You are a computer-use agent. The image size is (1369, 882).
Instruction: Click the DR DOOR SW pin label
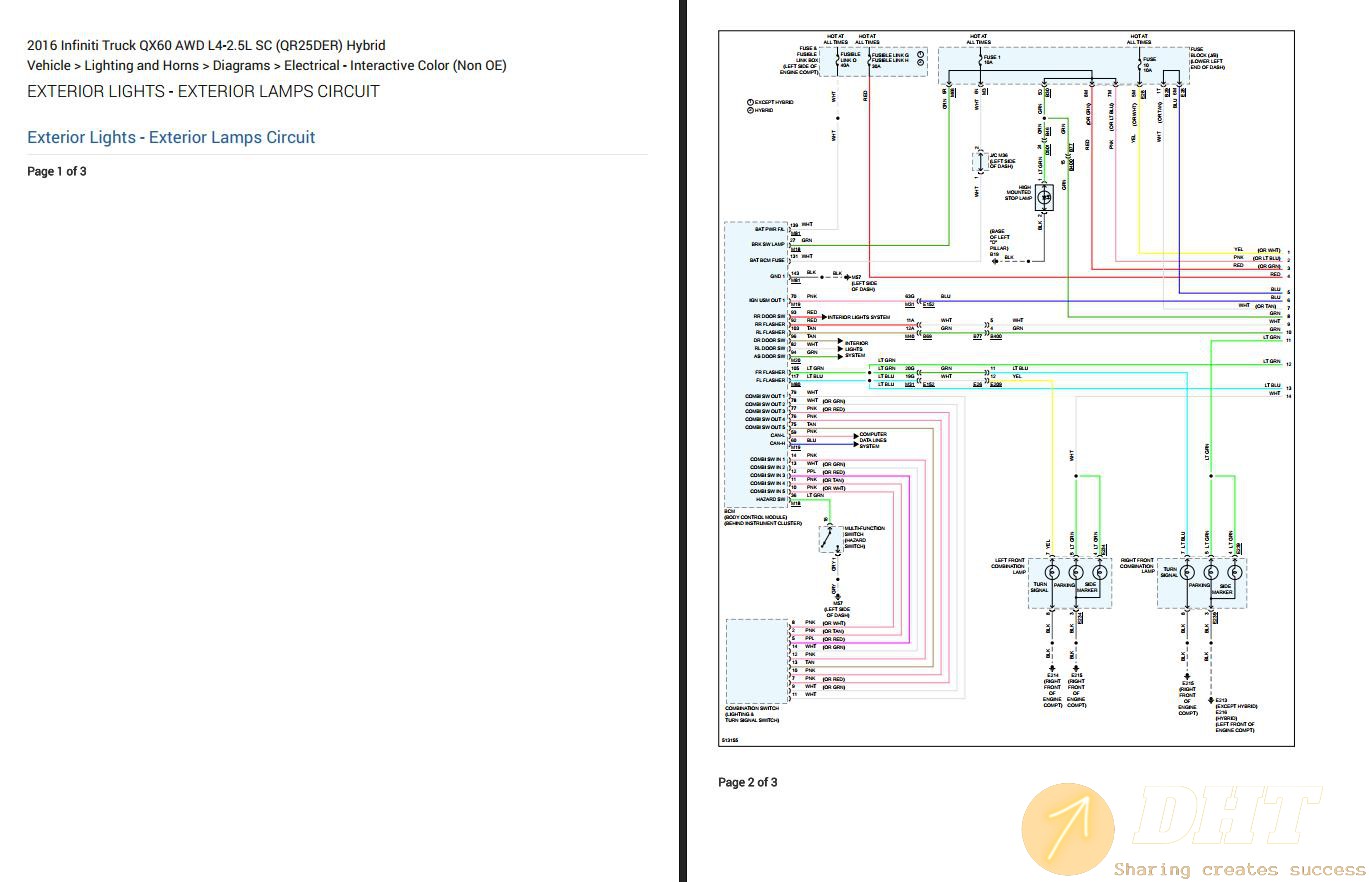tap(770, 340)
